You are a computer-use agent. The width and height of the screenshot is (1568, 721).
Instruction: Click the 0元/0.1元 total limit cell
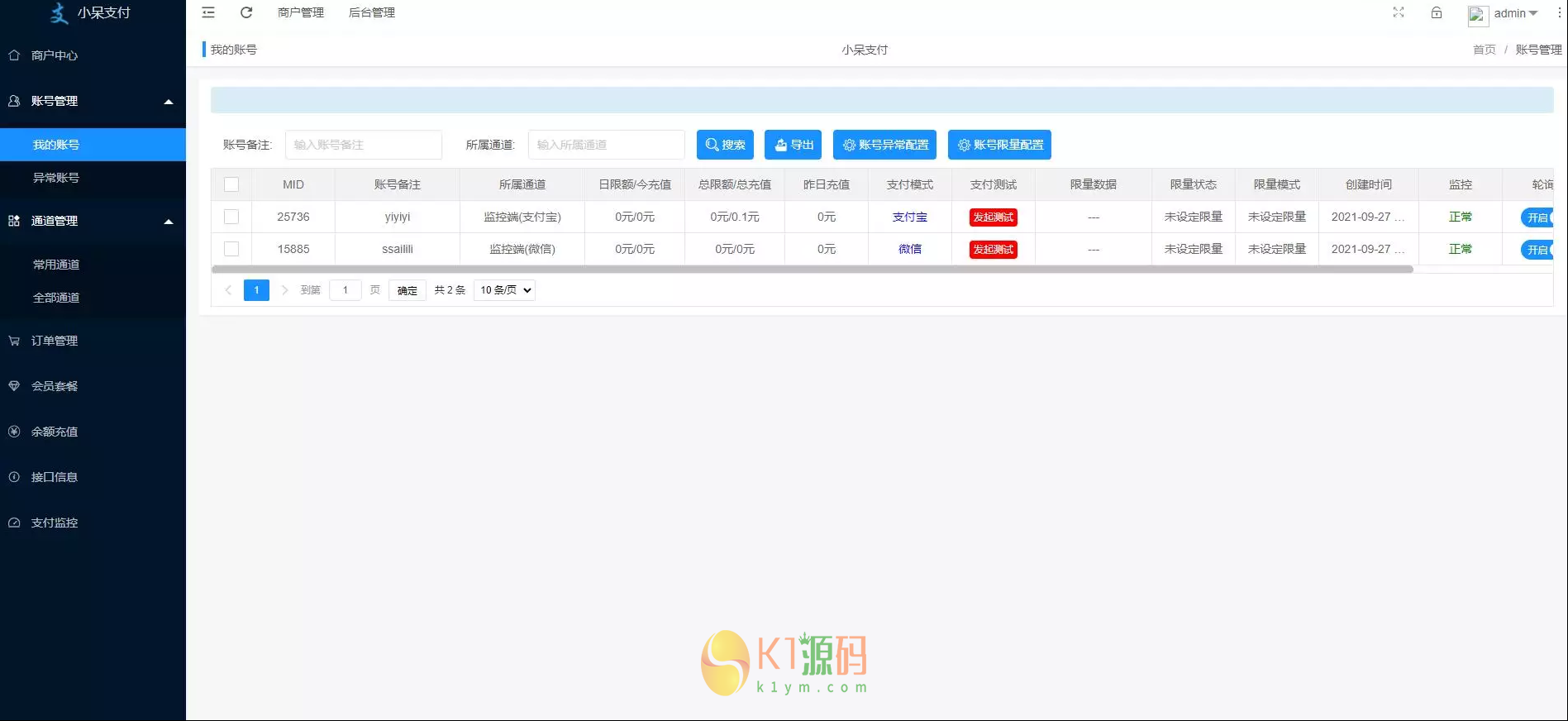click(735, 217)
